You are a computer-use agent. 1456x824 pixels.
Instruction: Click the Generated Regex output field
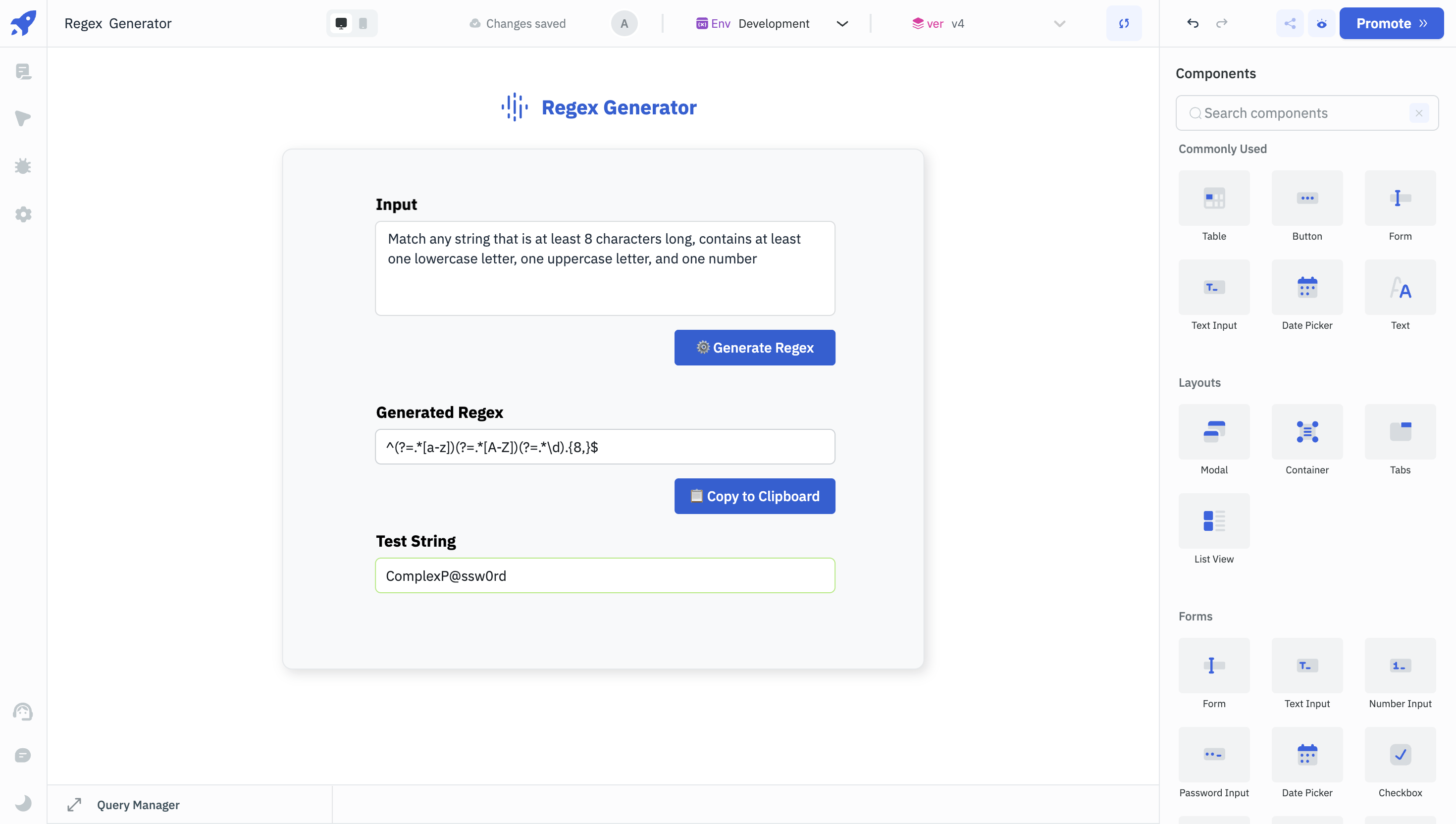[605, 447]
